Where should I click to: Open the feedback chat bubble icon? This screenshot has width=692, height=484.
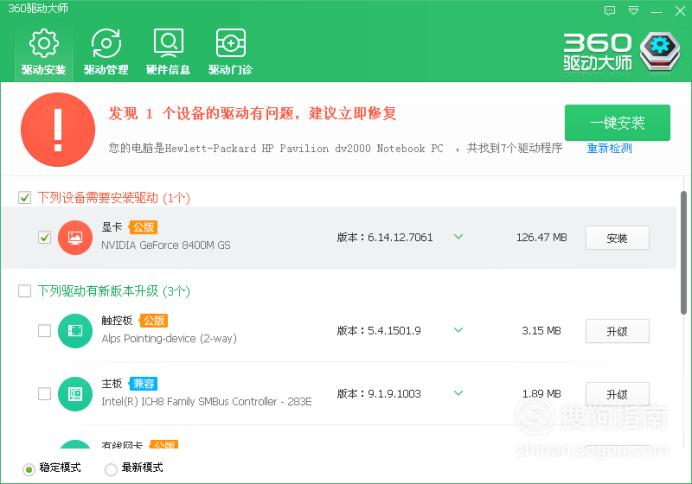[x=609, y=11]
